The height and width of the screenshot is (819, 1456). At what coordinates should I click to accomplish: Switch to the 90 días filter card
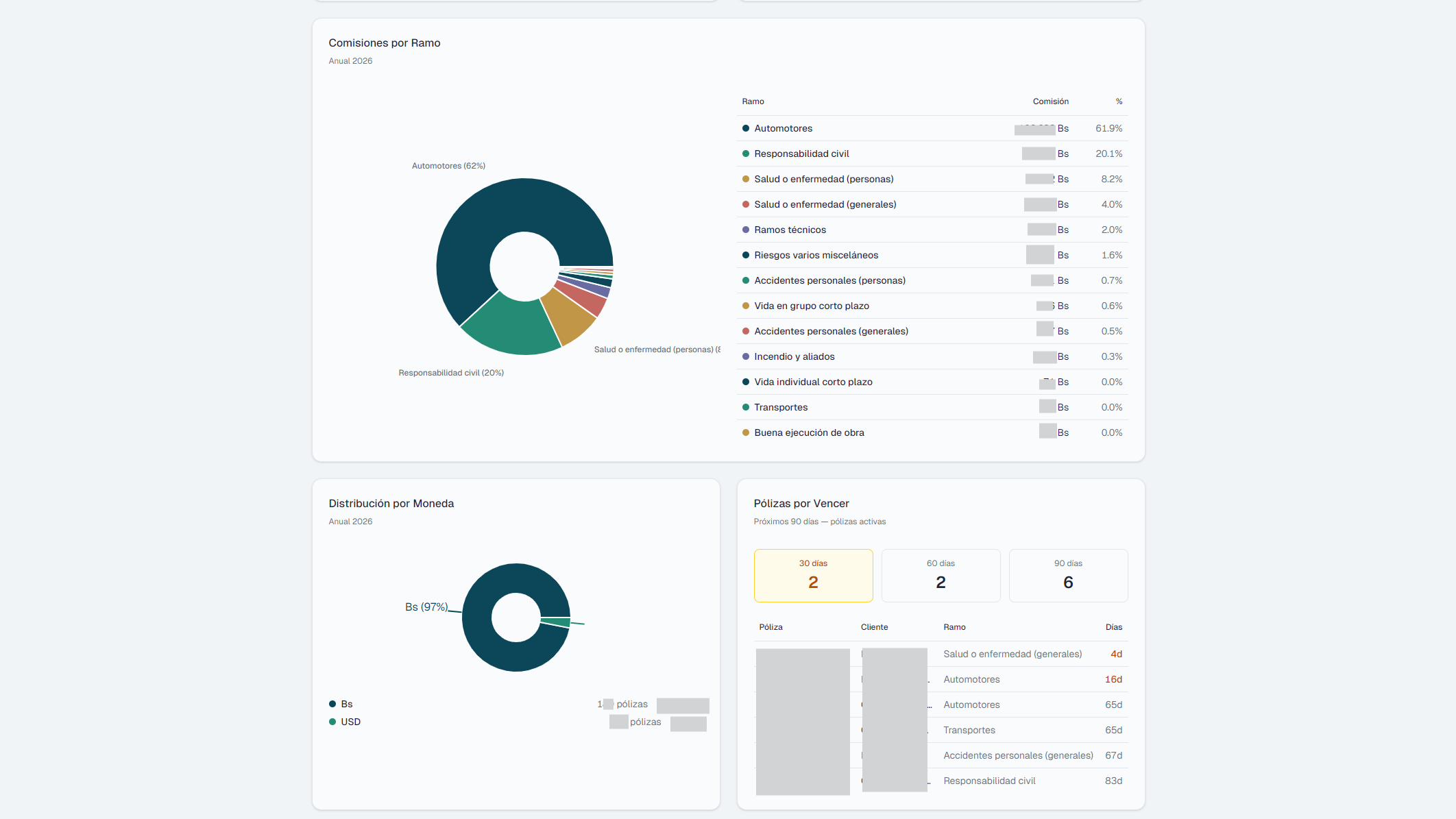[x=1068, y=575]
